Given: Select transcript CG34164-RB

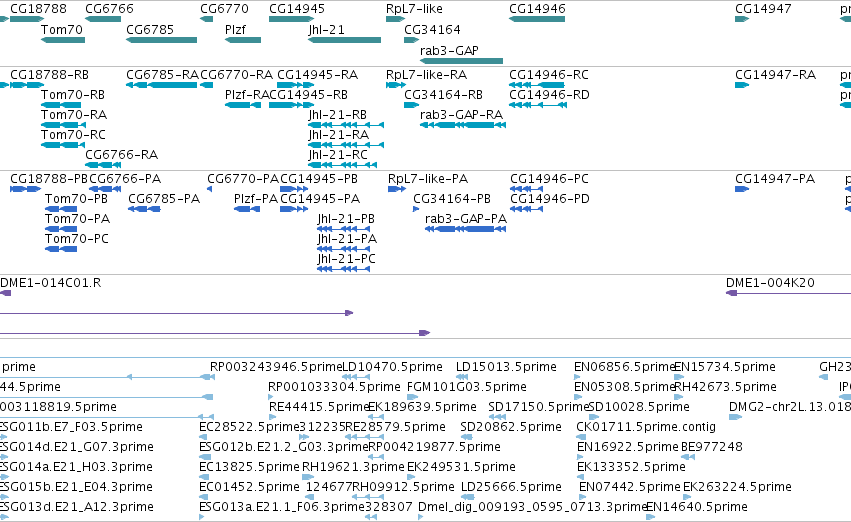Looking at the screenshot, I should coord(411,105).
